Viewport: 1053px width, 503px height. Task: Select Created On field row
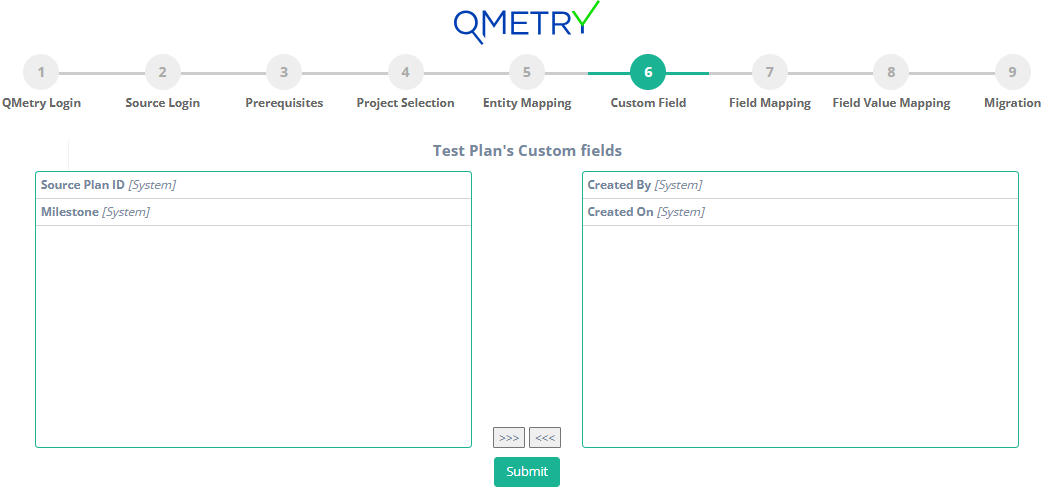800,212
